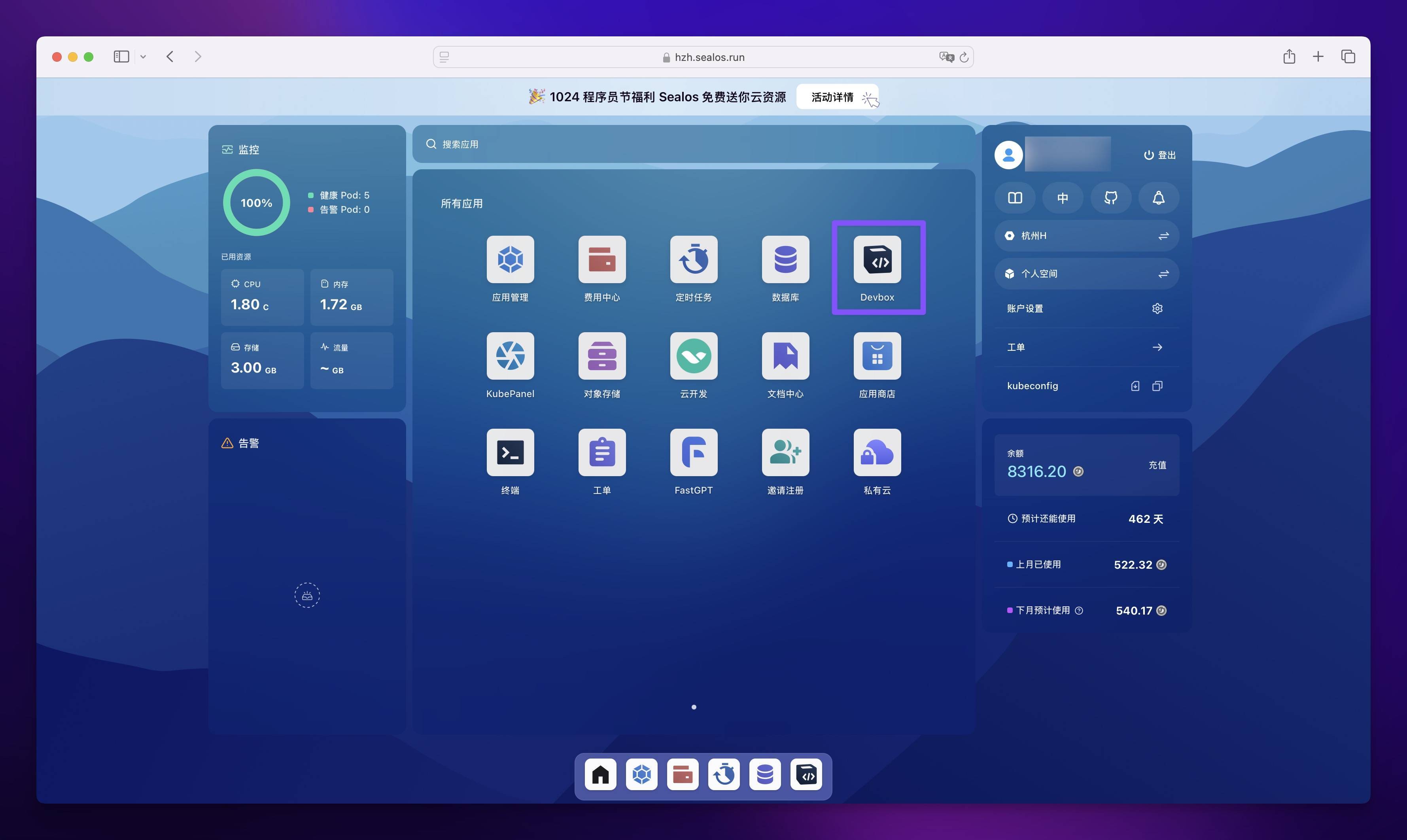The image size is (1407, 840).
Task: Copy the kubeconfig using copy icon
Action: [1157, 386]
